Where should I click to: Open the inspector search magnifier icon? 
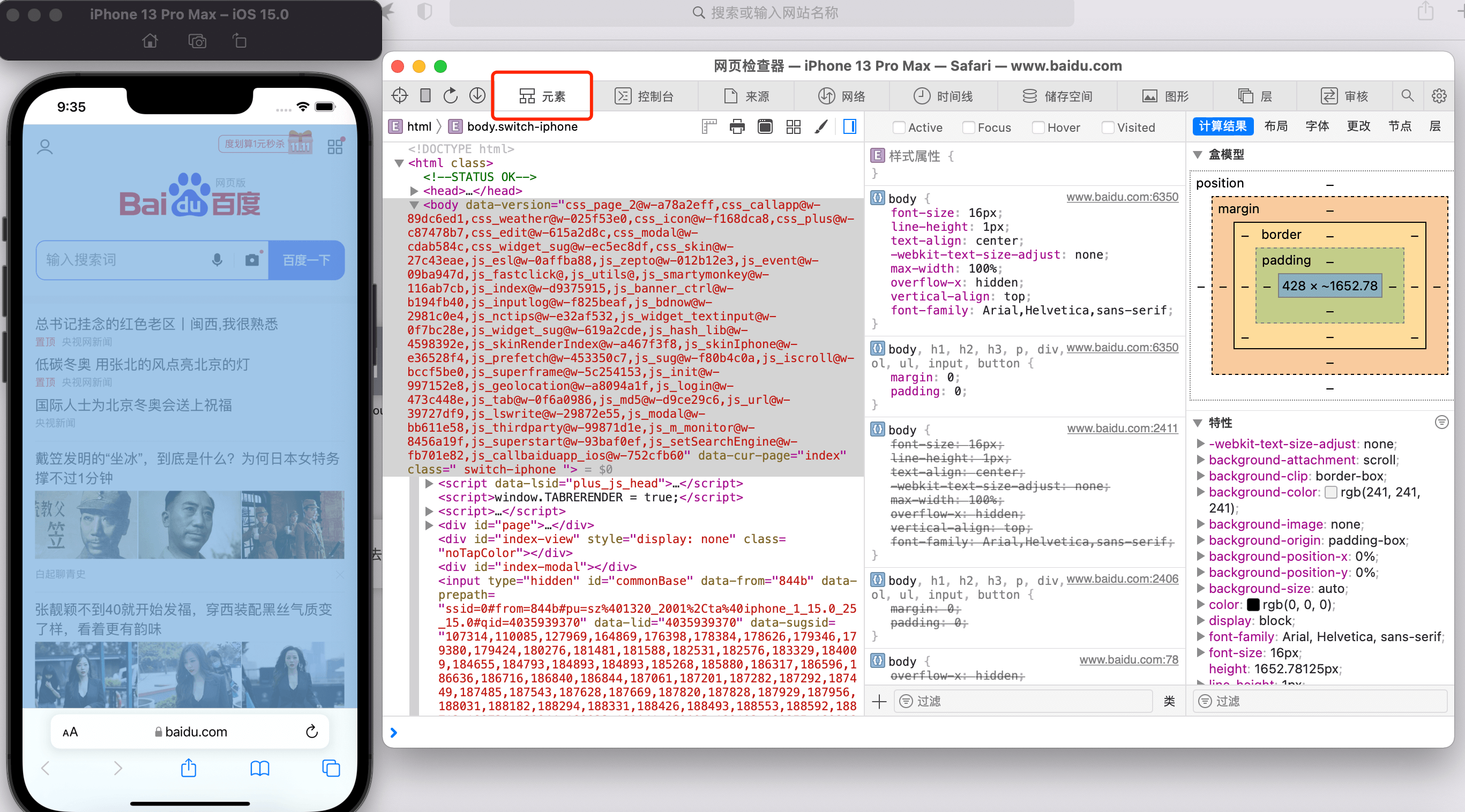coord(1407,95)
